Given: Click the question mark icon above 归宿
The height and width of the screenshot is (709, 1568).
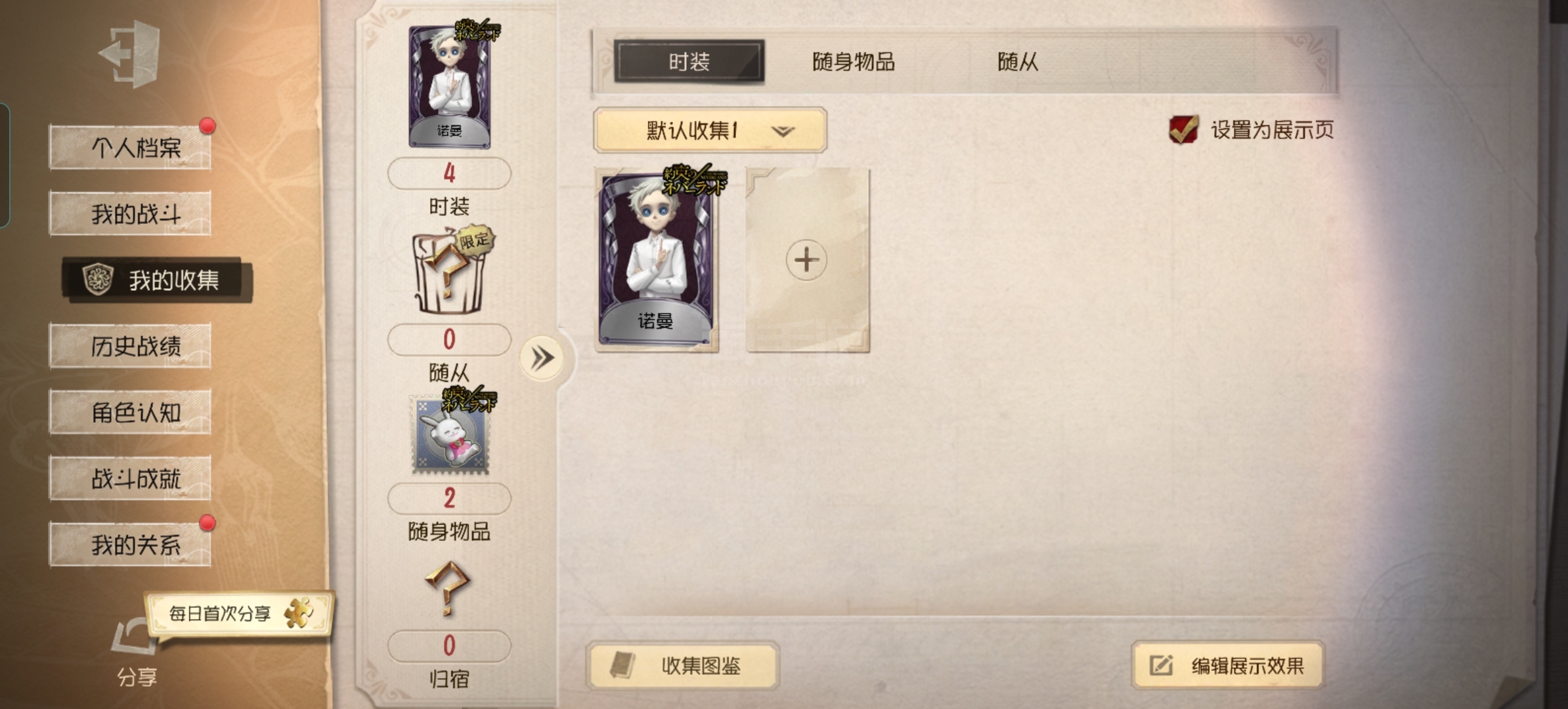Looking at the screenshot, I should [448, 588].
